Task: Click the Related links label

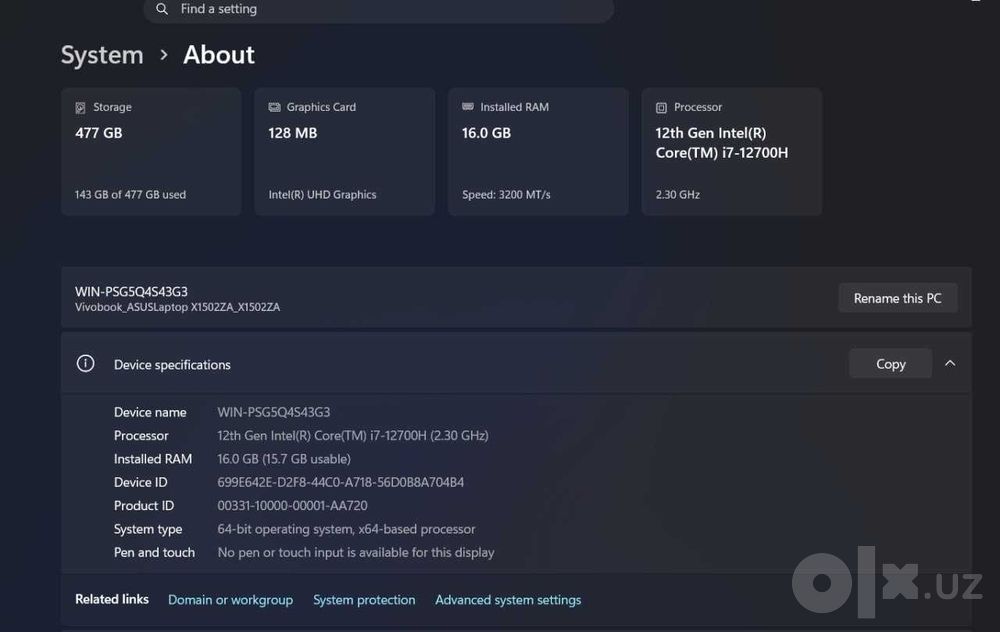Action: click(x=112, y=599)
